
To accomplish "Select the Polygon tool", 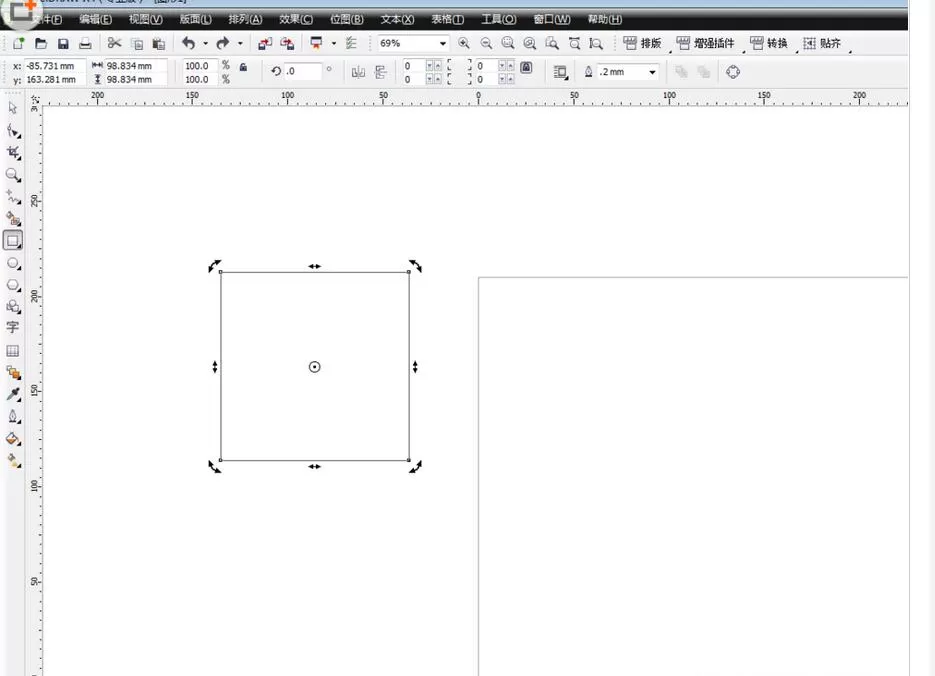I will 13,285.
